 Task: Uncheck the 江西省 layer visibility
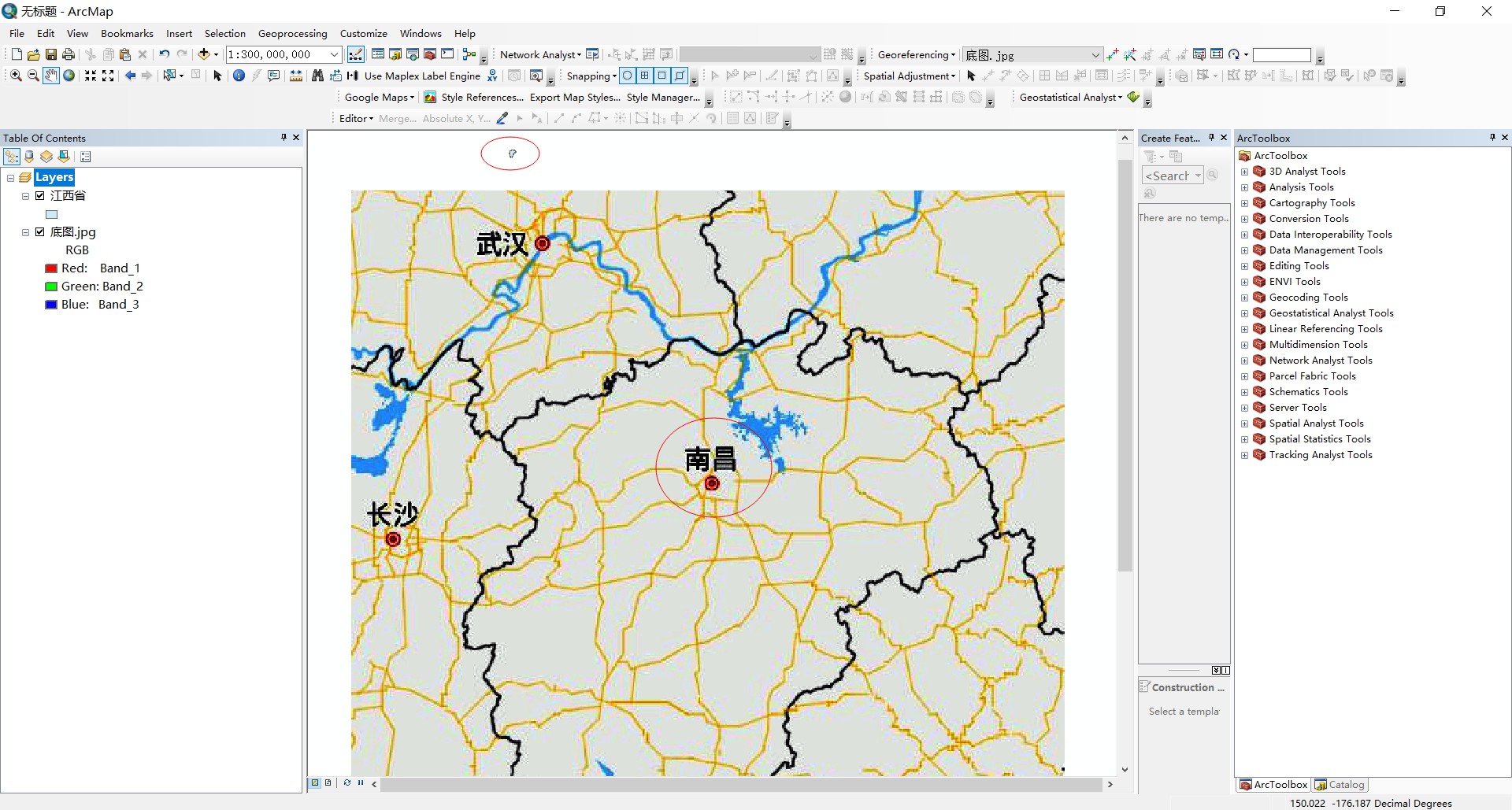click(40, 196)
